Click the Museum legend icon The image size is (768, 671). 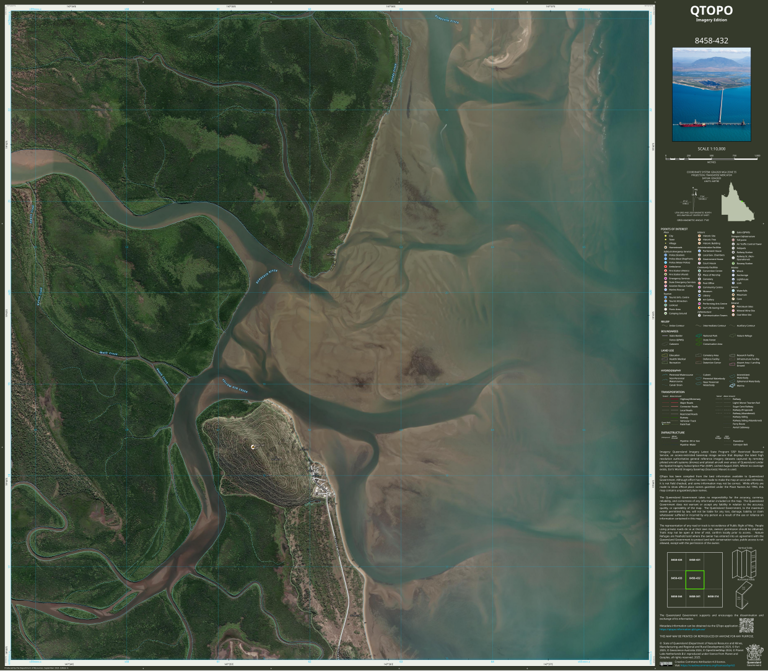(699, 291)
